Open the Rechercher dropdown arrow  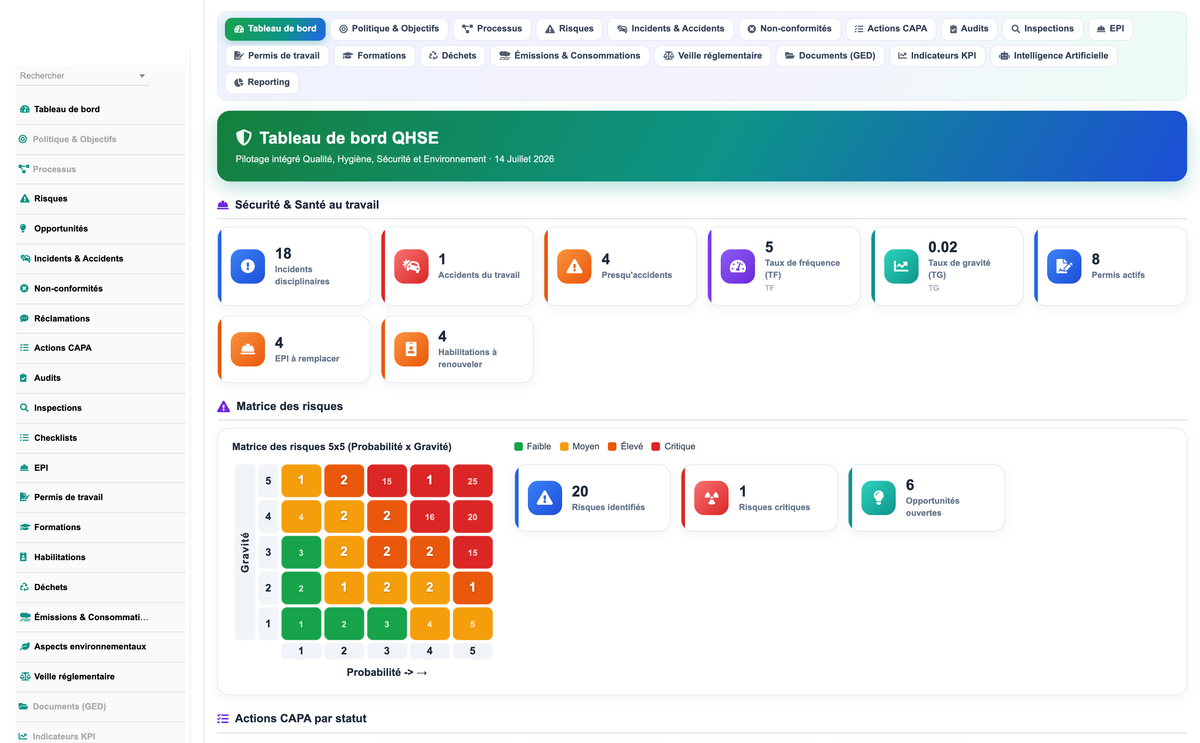[142, 76]
